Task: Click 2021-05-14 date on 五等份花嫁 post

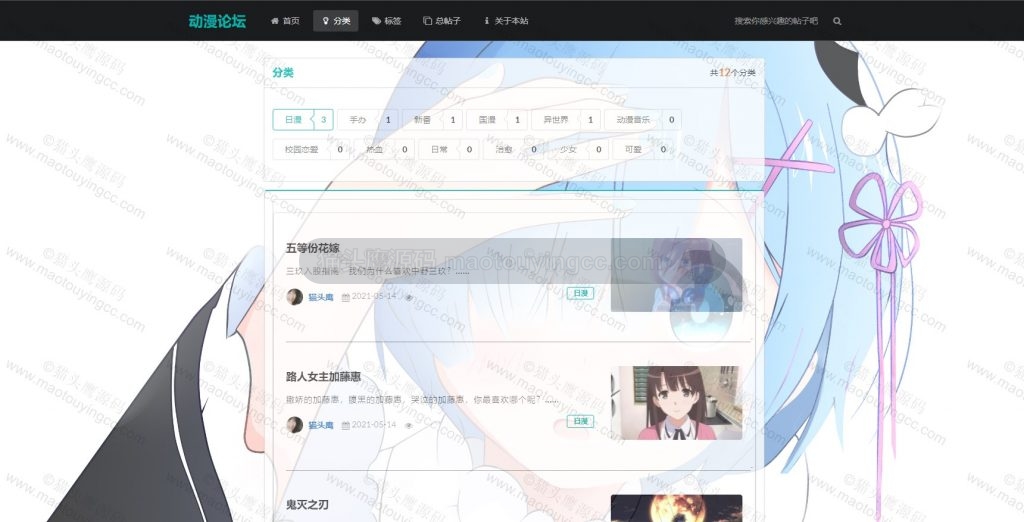Action: 374,296
